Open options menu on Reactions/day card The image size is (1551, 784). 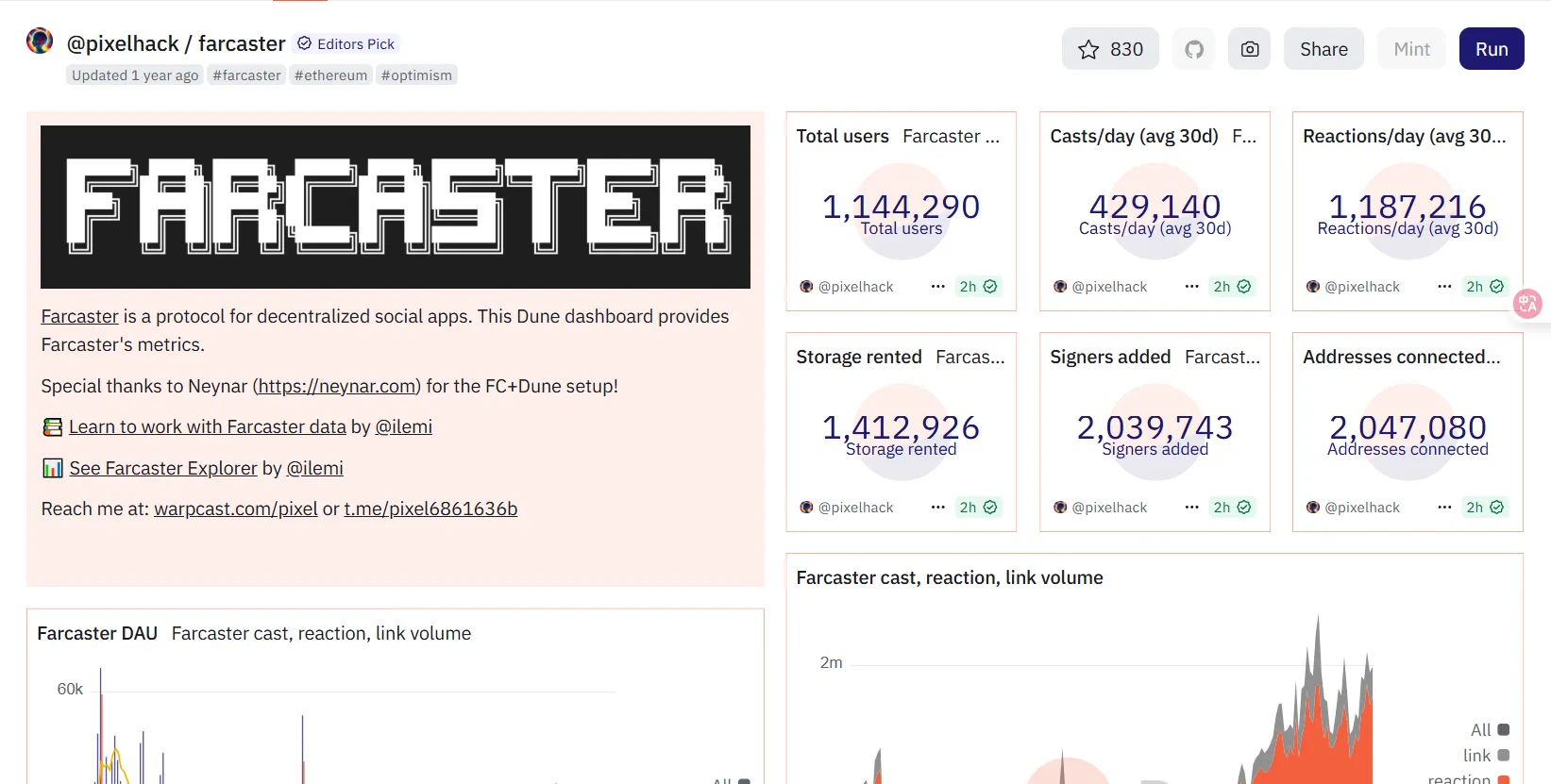tap(1444, 286)
